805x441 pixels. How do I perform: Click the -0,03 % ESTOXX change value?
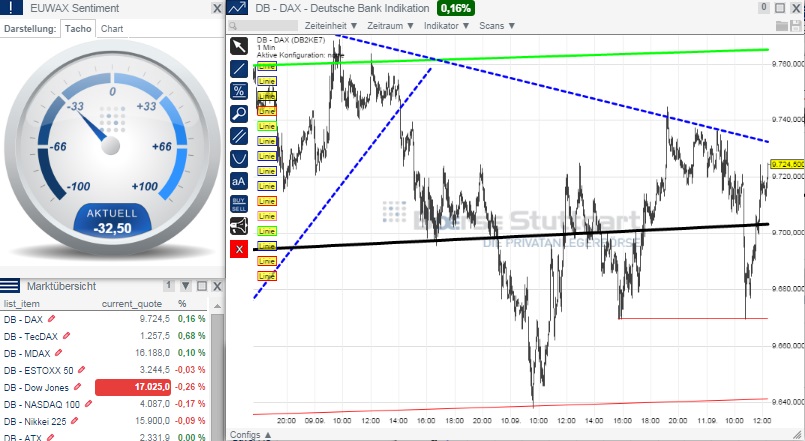pyautogui.click(x=190, y=370)
